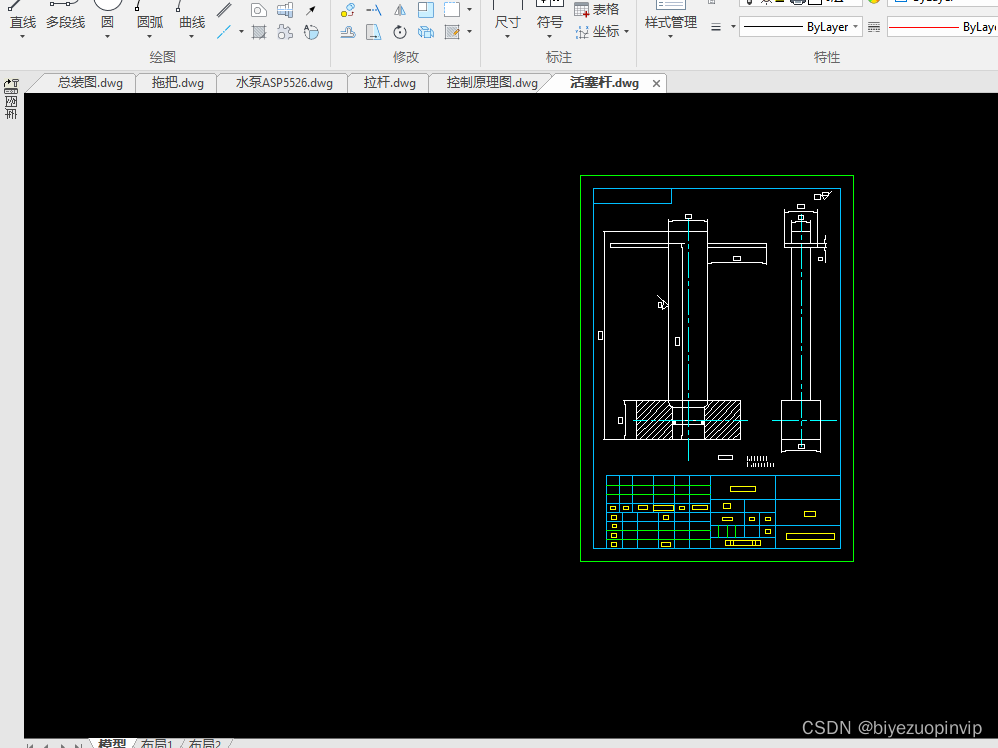Switch to the 总装图.dwg tab

click(x=90, y=83)
